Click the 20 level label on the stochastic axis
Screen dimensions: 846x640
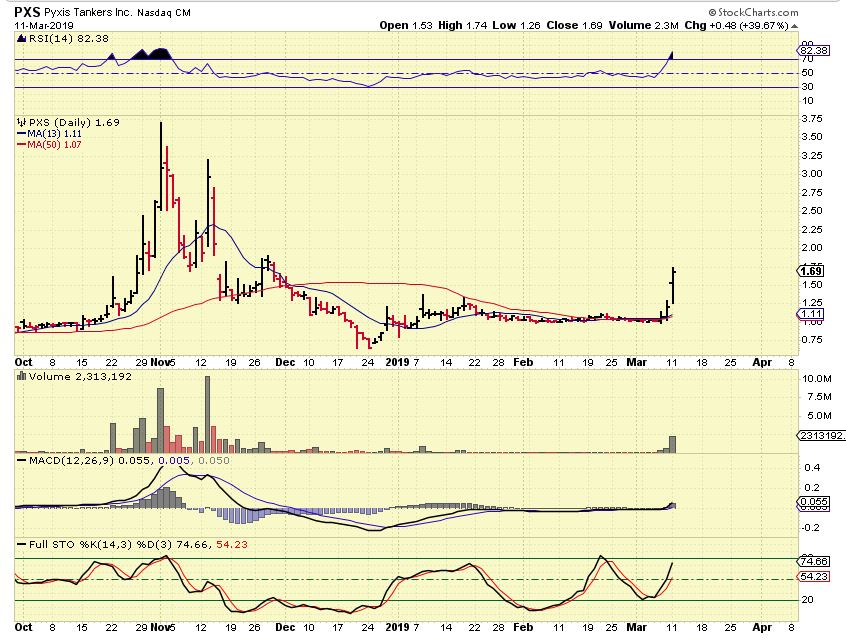[x=808, y=600]
